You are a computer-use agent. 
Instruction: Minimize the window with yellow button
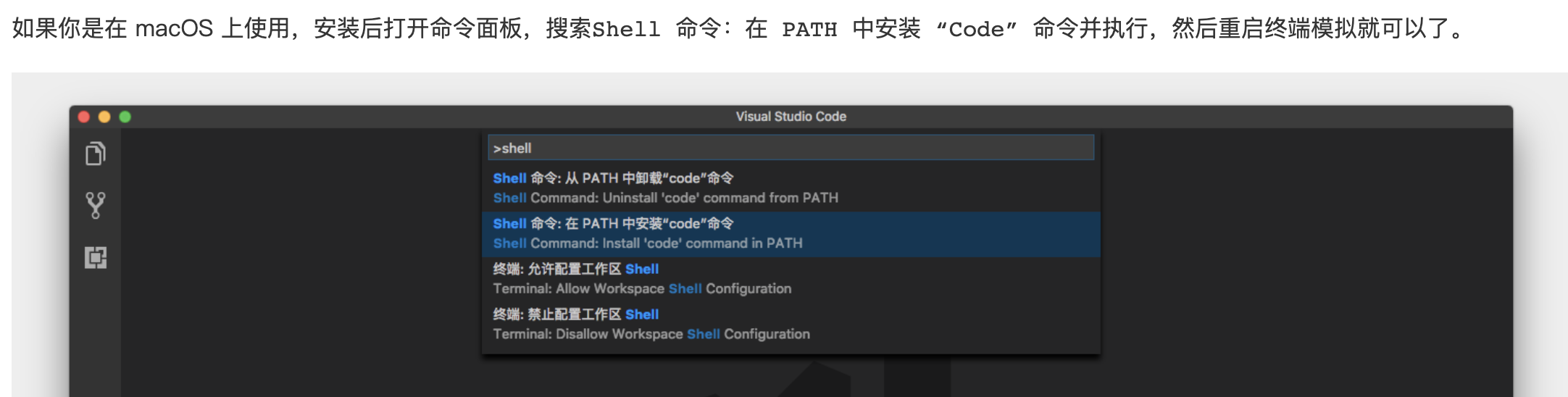coord(104,117)
